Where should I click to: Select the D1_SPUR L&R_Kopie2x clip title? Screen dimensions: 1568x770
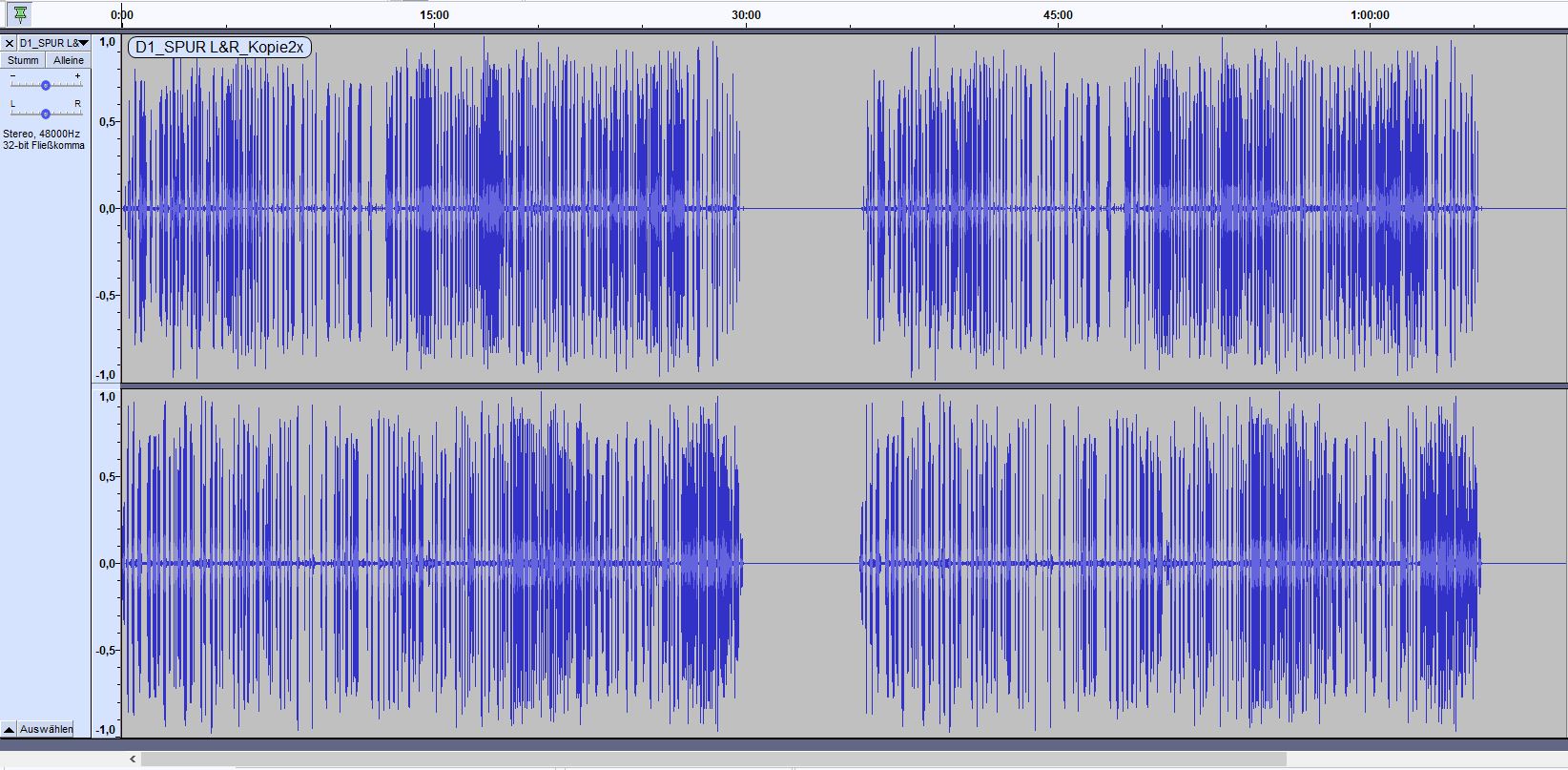[x=219, y=48]
